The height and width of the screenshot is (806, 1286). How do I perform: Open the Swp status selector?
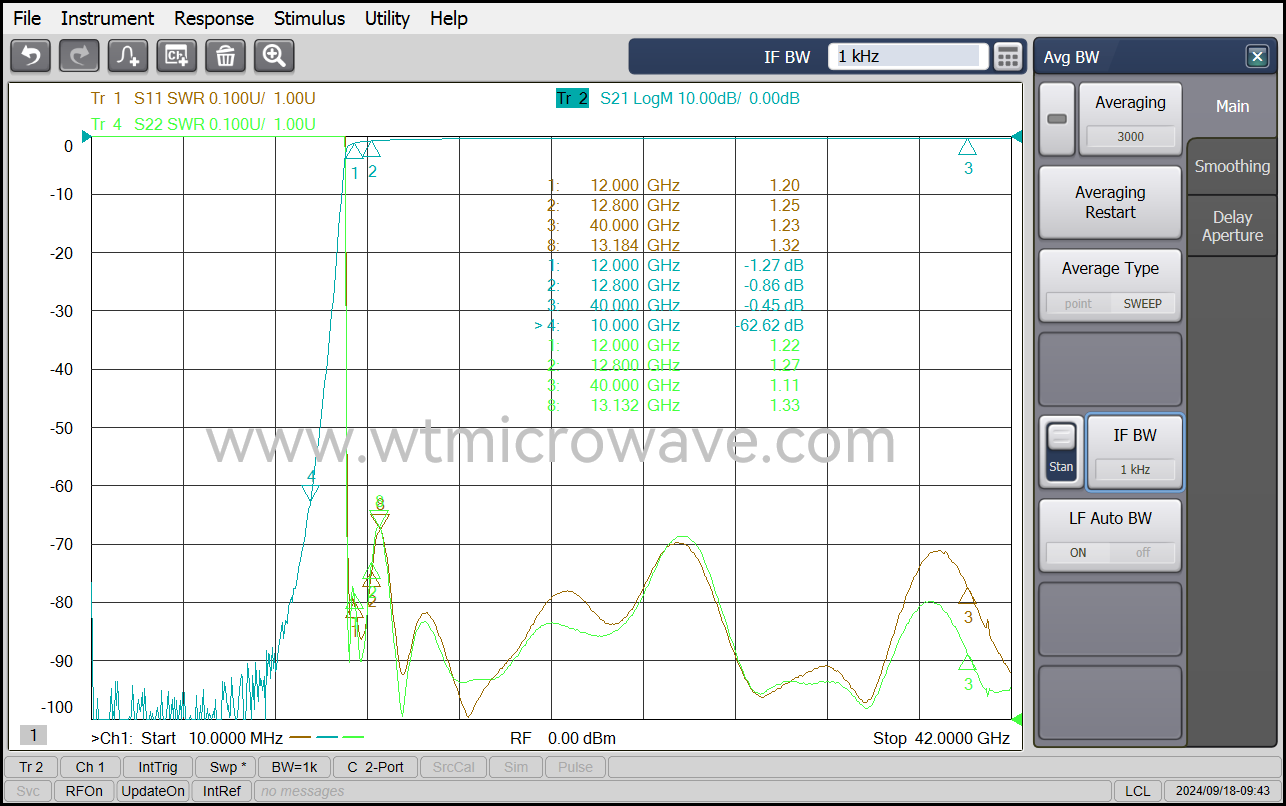coord(225,767)
